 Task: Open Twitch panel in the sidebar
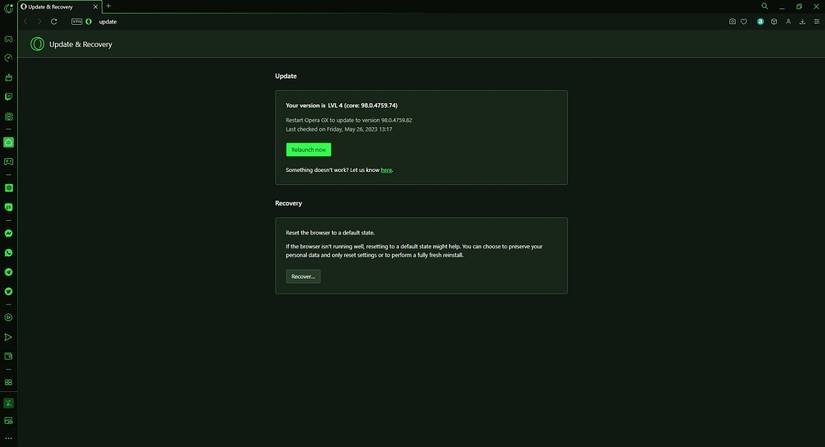tap(8, 97)
